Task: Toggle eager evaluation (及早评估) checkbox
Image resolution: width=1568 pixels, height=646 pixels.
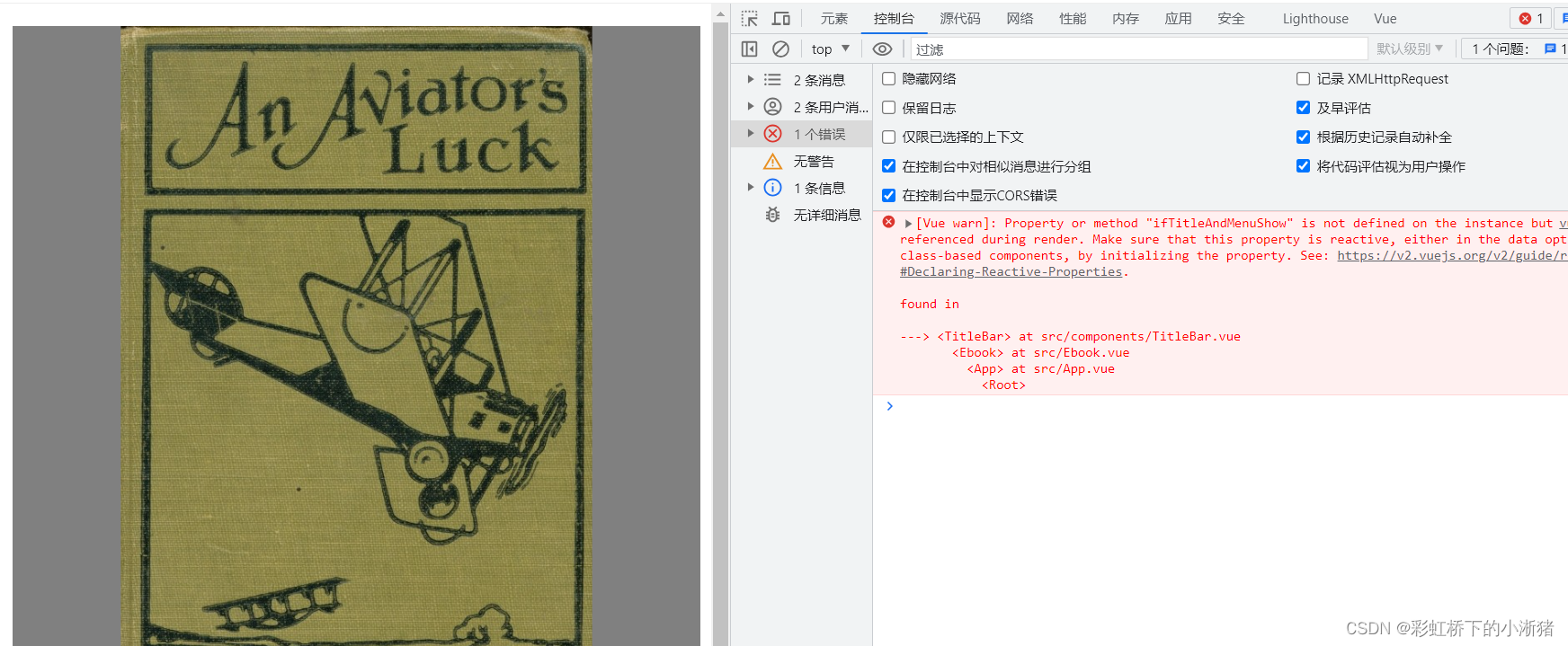Action: point(1303,108)
